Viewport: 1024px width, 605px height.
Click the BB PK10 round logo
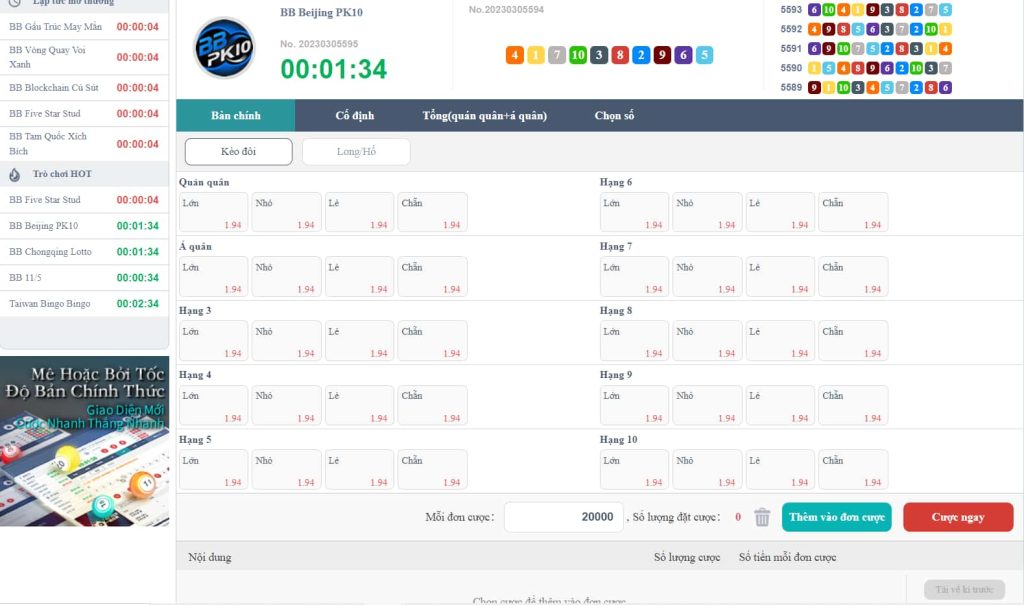point(224,48)
